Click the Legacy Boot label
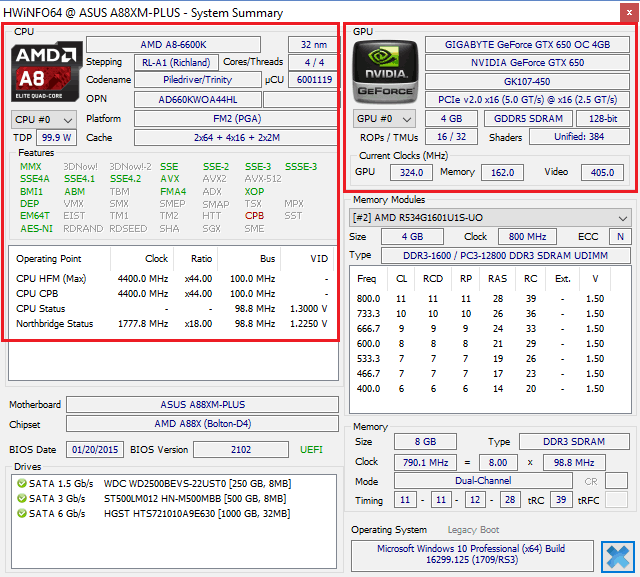 click(x=473, y=530)
